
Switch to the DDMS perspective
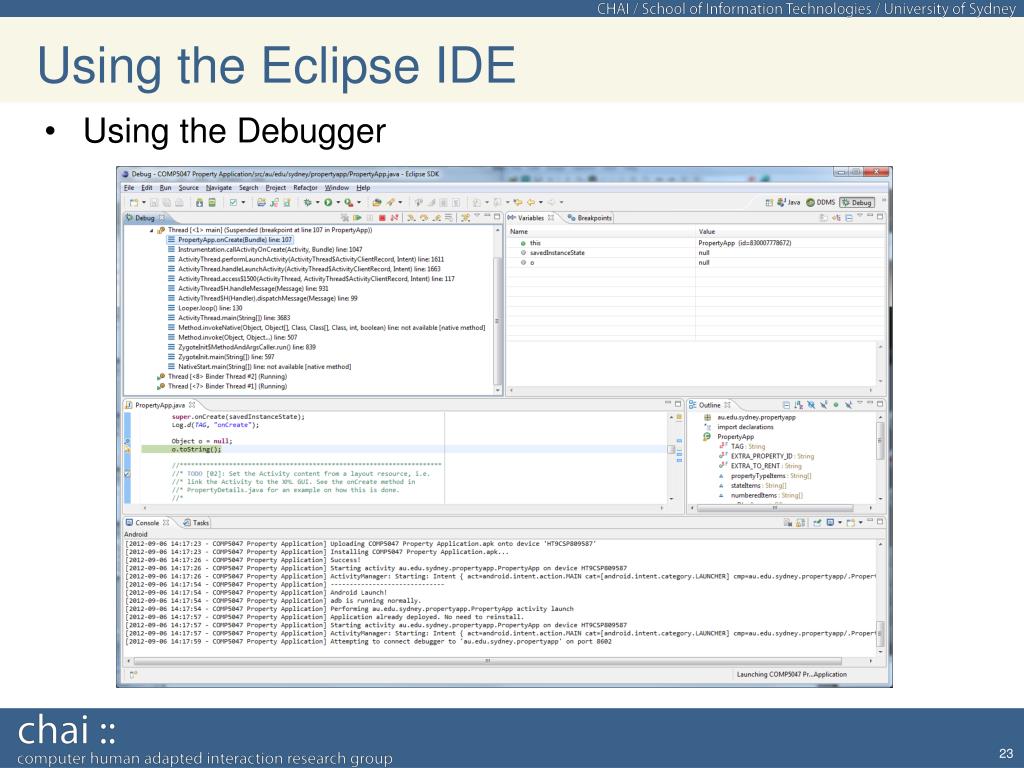click(821, 202)
